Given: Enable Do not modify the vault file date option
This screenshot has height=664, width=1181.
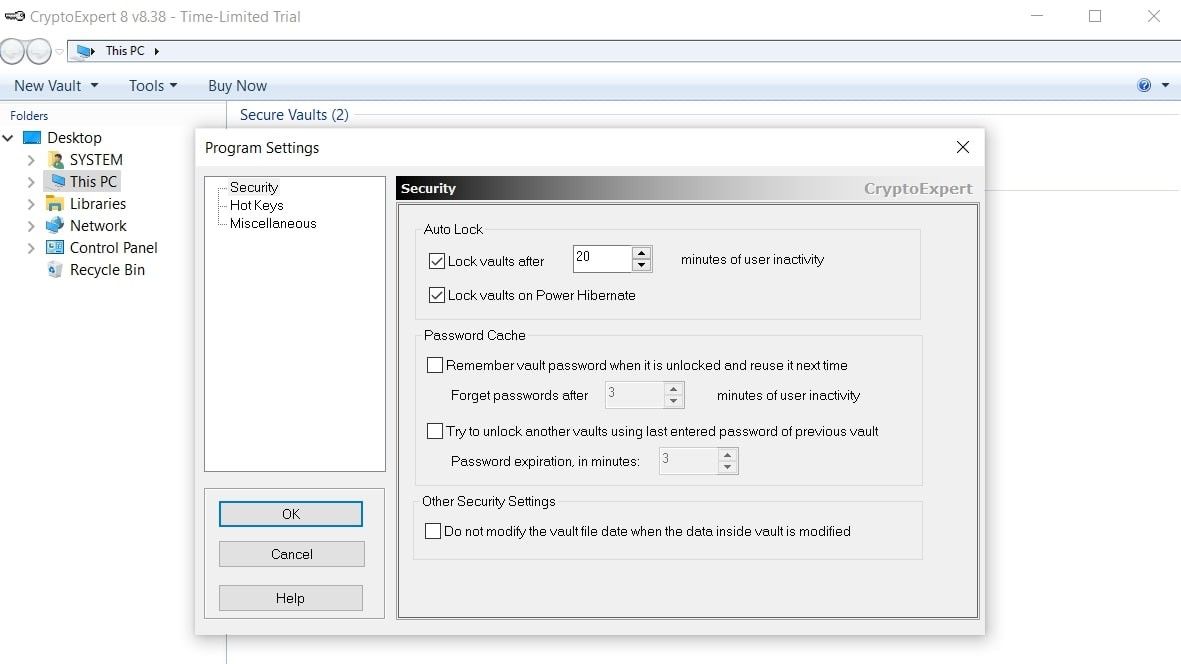Looking at the screenshot, I should tap(433, 531).
